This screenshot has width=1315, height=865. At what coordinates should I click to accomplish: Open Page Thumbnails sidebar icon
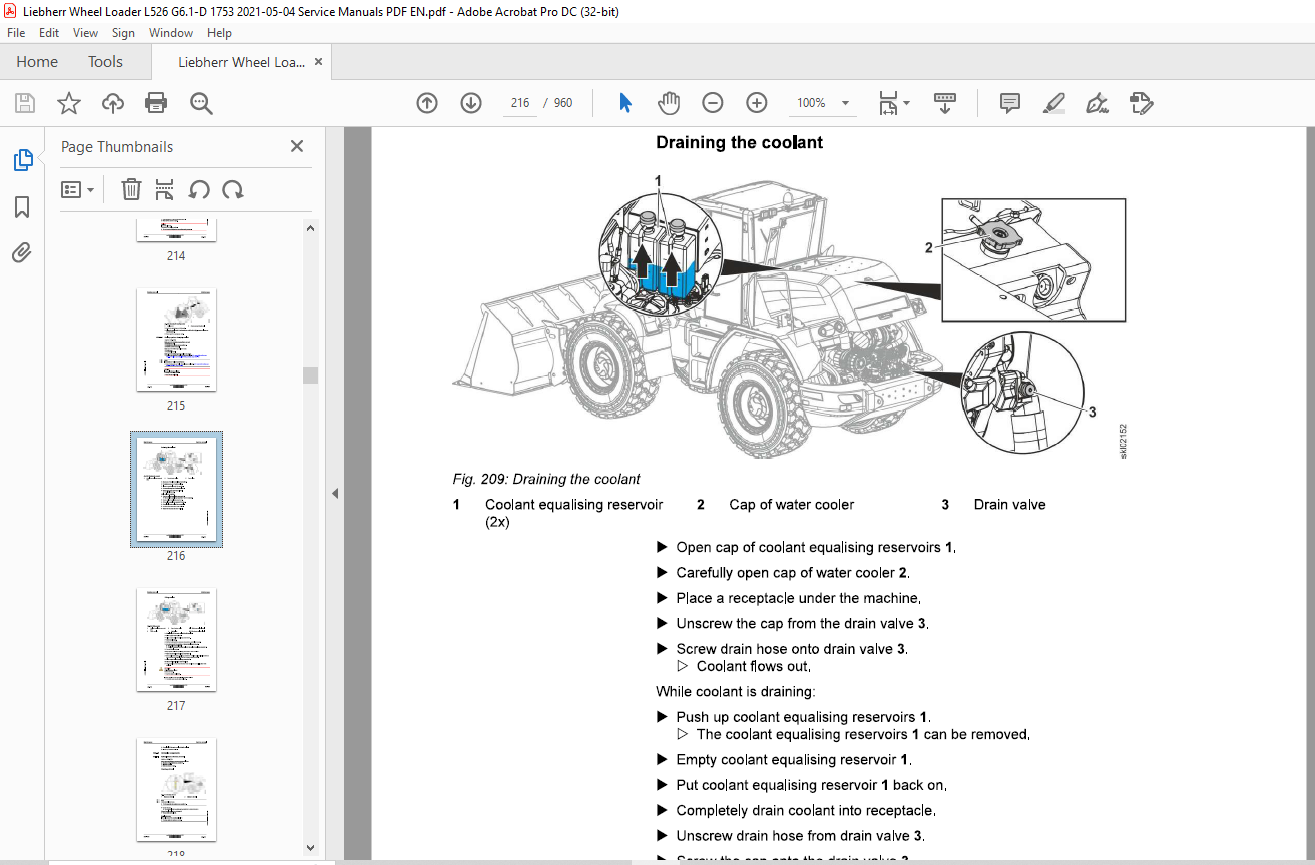pyautogui.click(x=22, y=160)
